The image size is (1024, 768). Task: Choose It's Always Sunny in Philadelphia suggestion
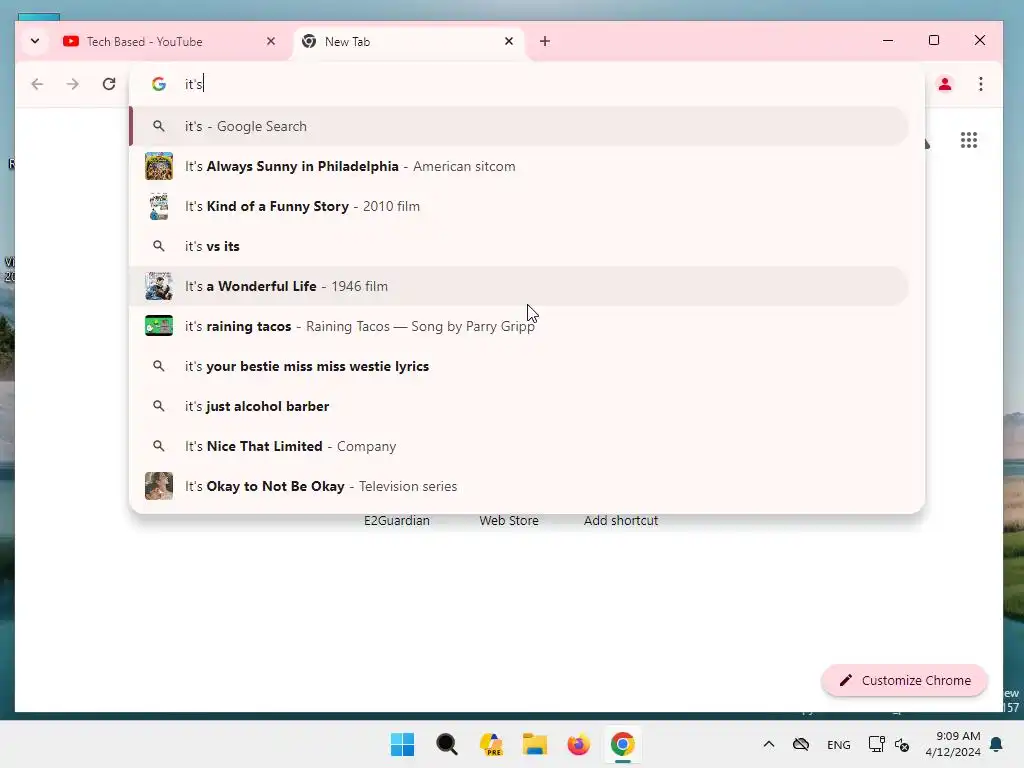[x=519, y=166]
